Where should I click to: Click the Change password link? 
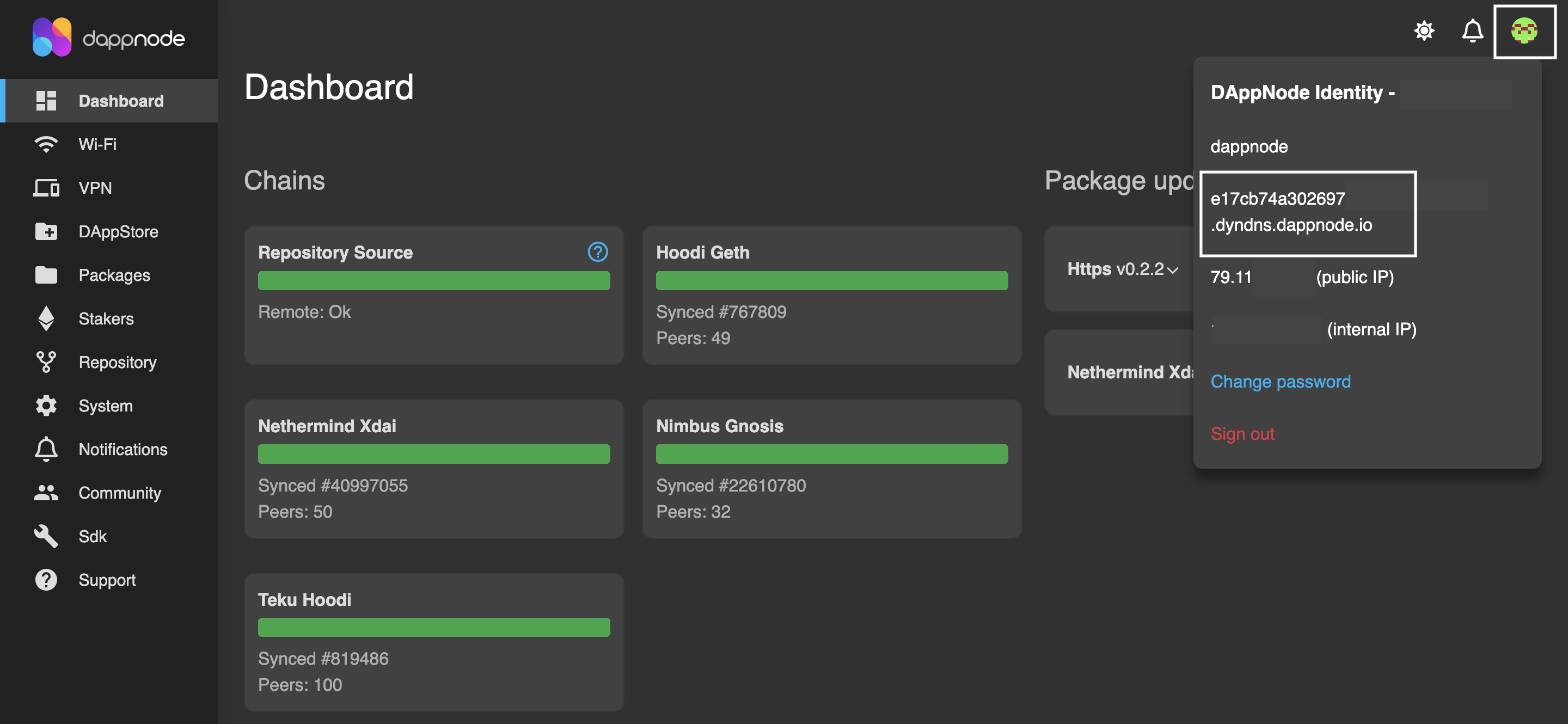[1280, 382]
